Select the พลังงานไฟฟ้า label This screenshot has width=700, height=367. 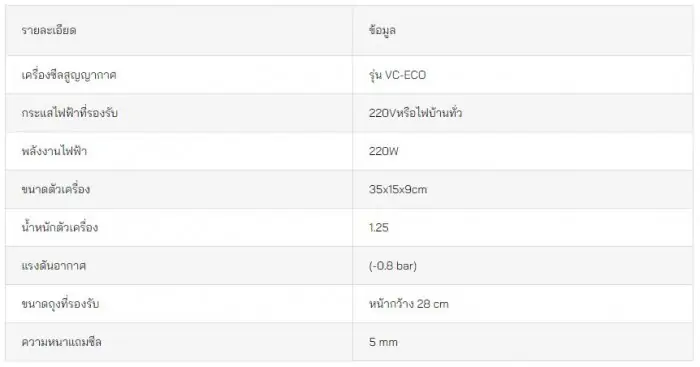click(54, 151)
